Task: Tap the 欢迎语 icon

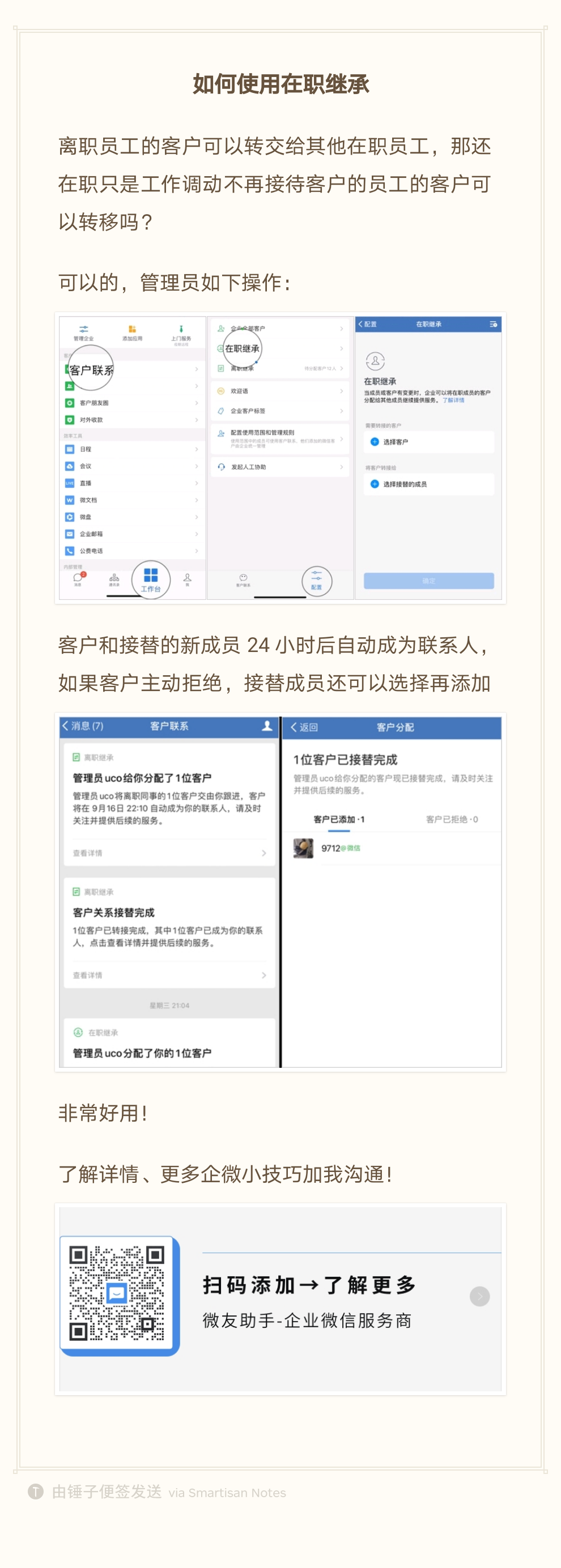Action: 220,391
